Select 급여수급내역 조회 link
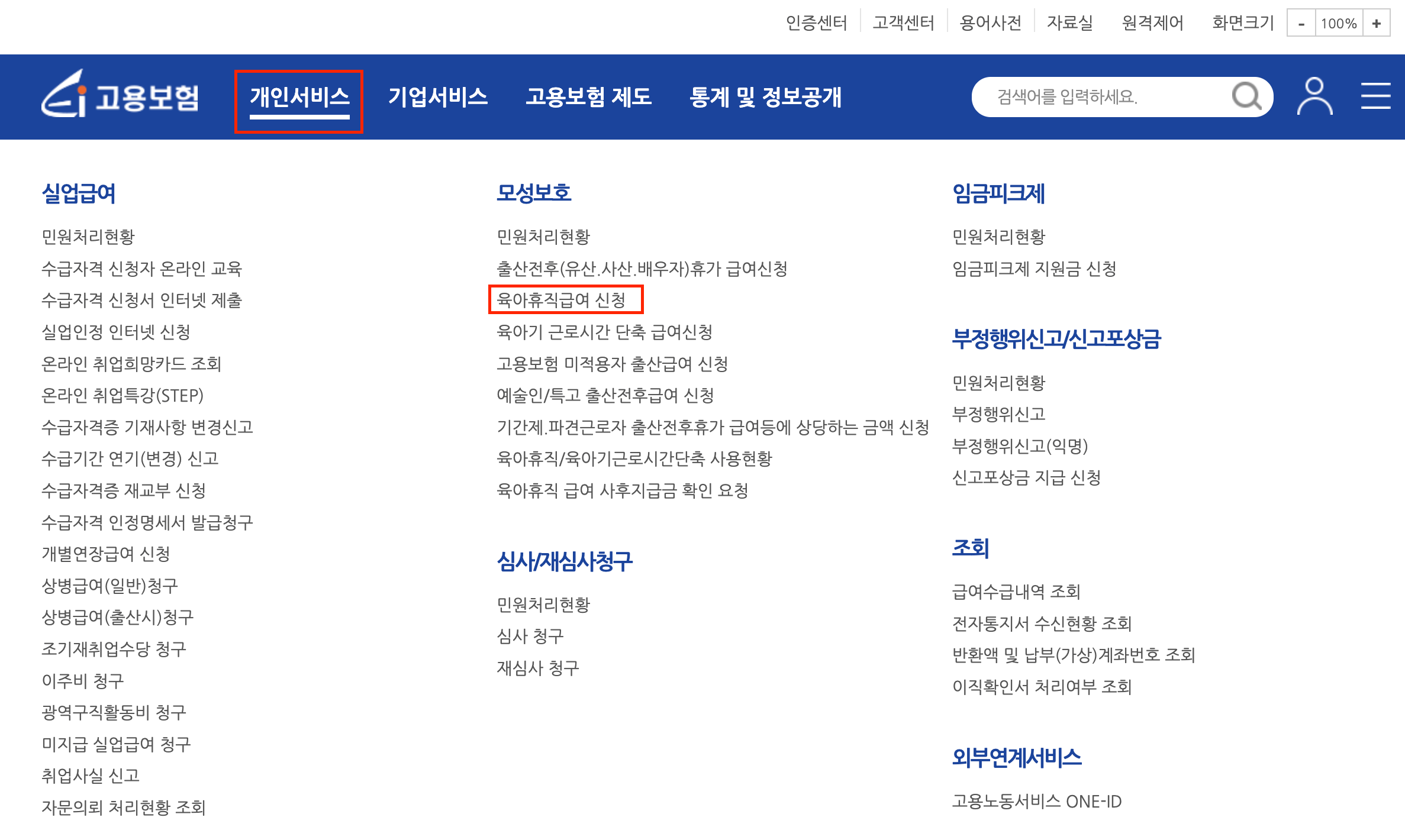This screenshot has height=840, width=1405. [x=1016, y=591]
